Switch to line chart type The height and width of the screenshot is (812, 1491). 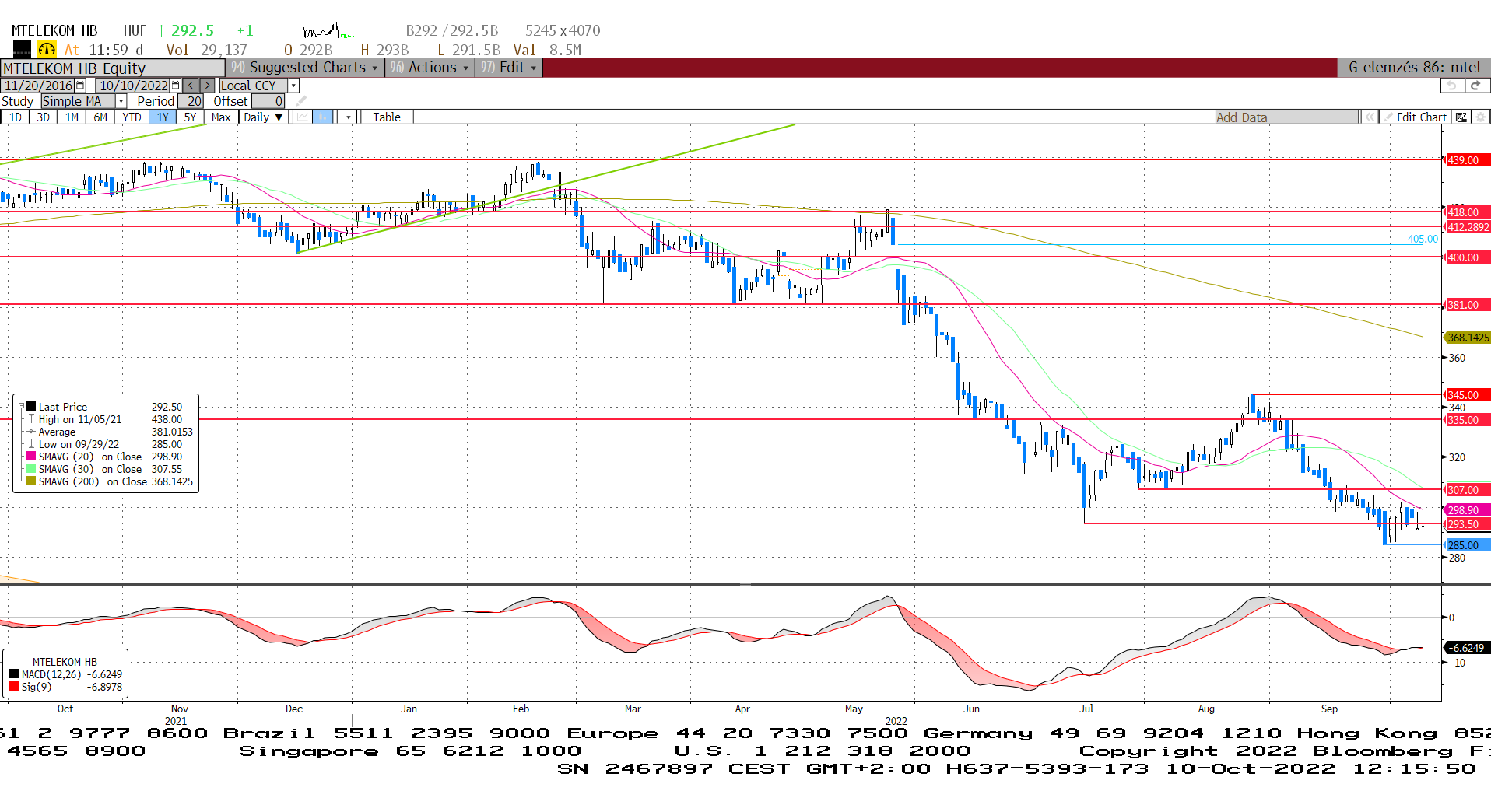[x=303, y=117]
